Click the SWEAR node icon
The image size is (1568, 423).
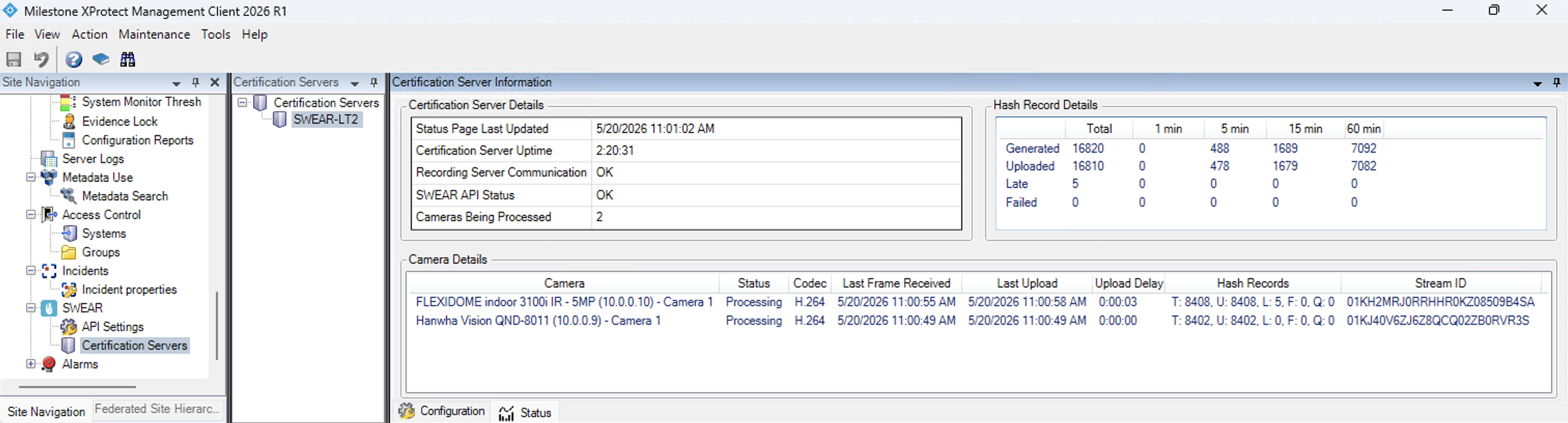click(49, 308)
